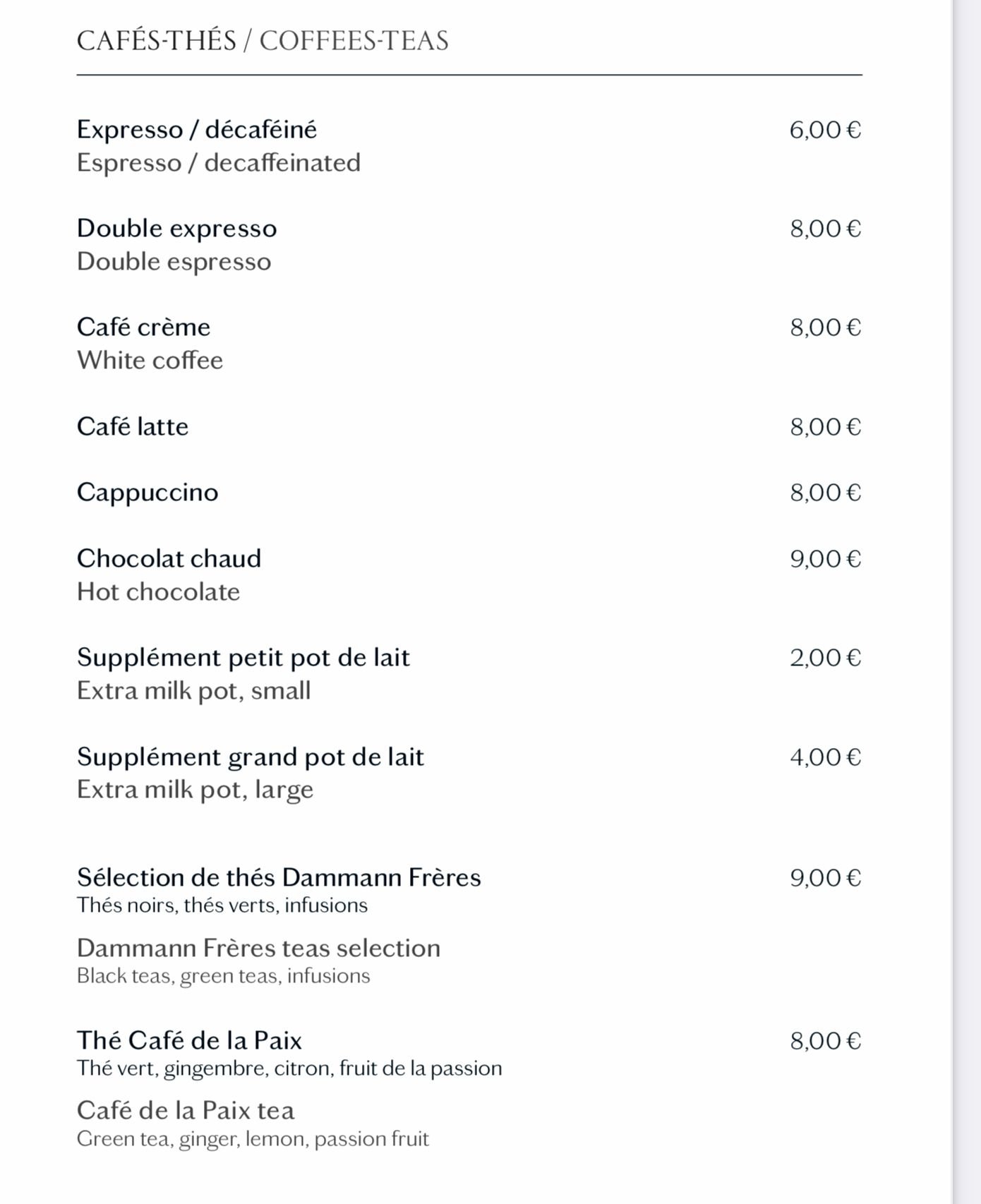This screenshot has width=981, height=1204.
Task: Click the Cappuccino 8,00 € price
Action: 825,493
